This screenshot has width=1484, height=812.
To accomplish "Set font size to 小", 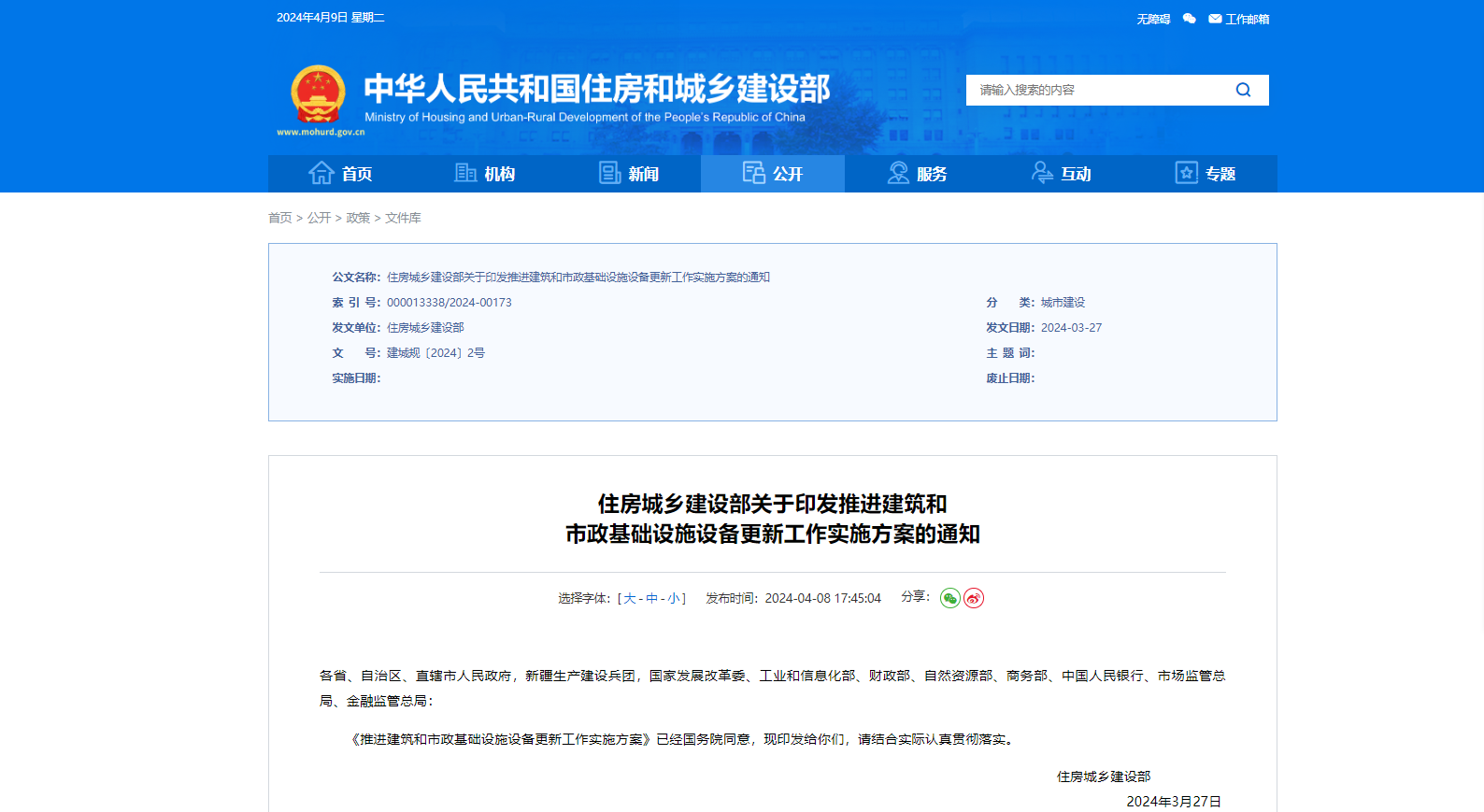I will point(674,598).
